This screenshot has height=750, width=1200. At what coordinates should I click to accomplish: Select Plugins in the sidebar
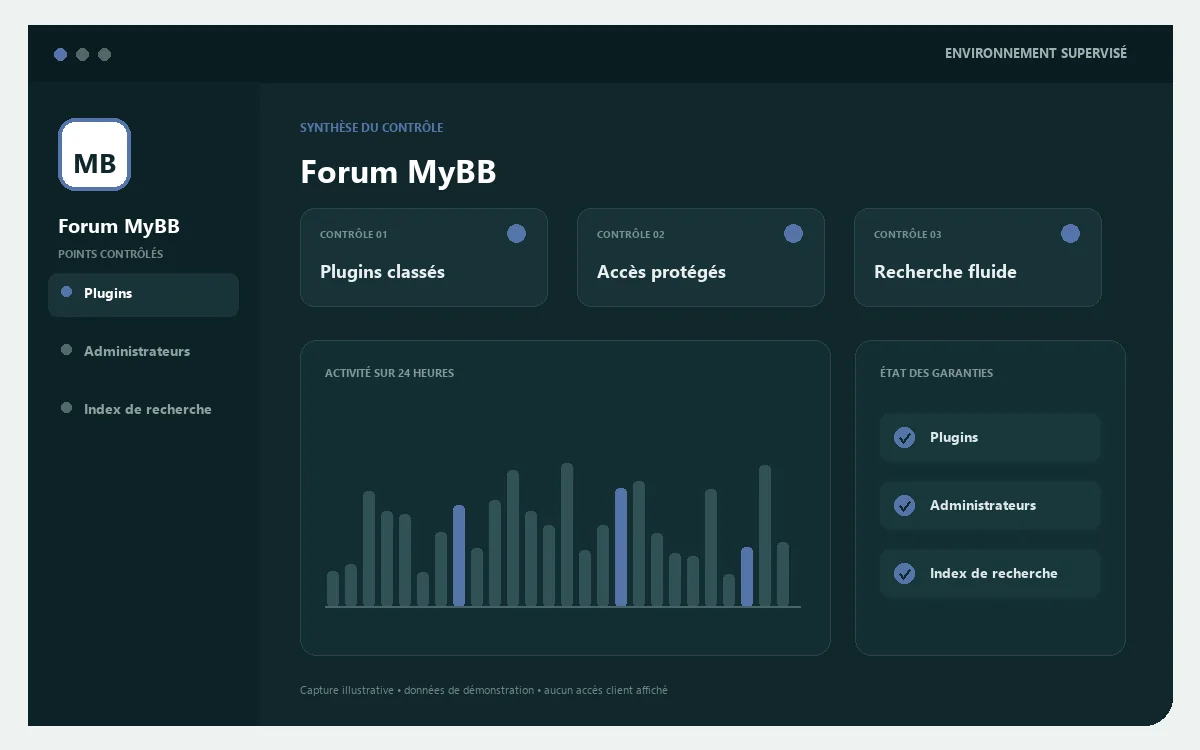coord(143,294)
